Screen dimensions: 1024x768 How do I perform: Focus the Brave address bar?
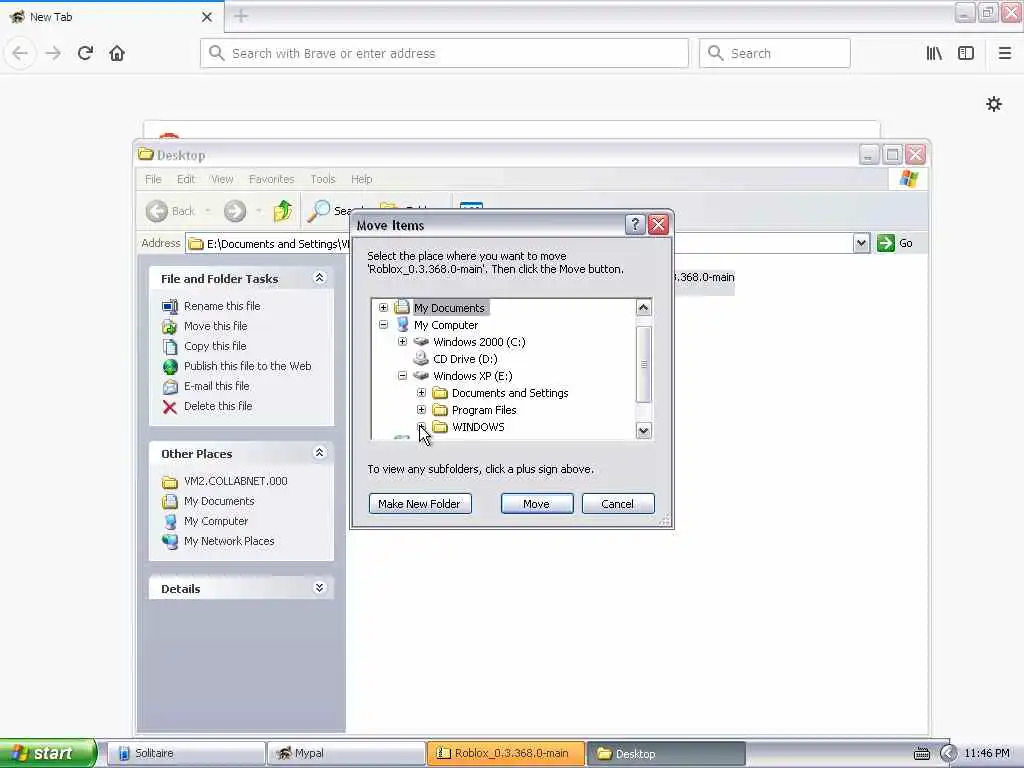[x=444, y=53]
